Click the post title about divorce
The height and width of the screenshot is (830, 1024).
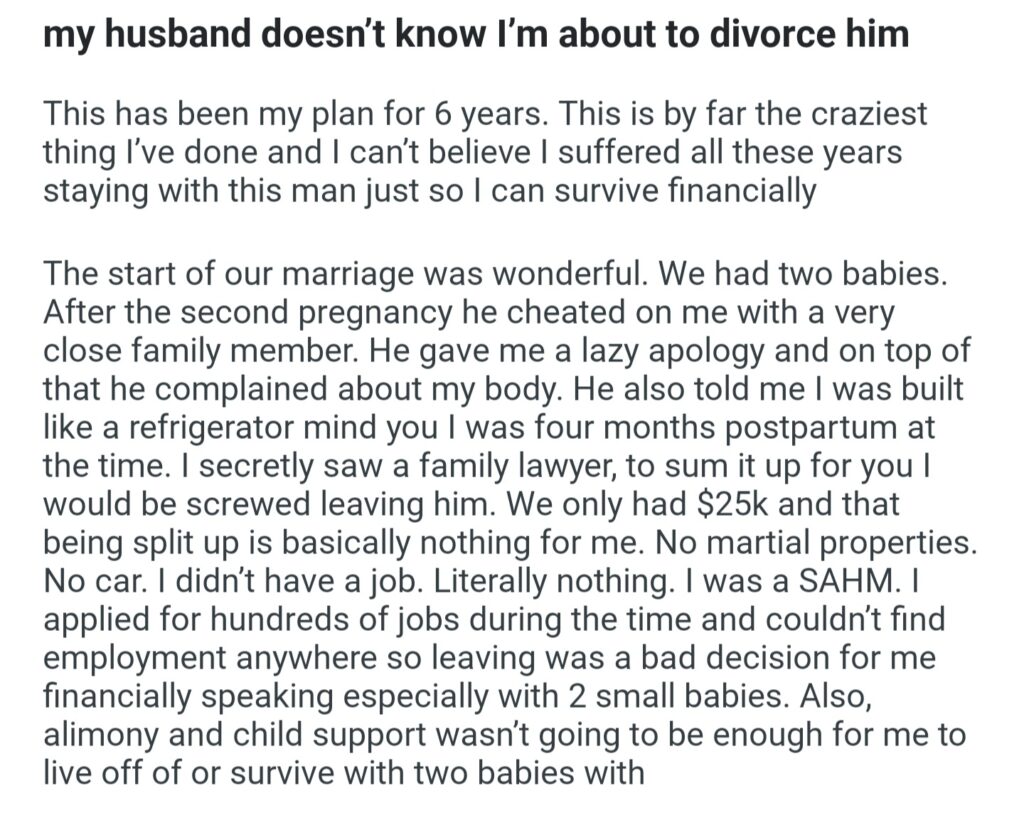click(x=476, y=36)
